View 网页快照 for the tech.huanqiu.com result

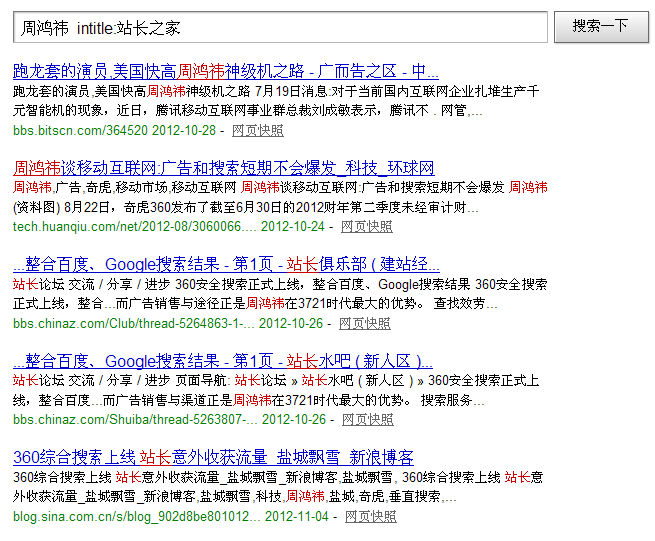(x=366, y=227)
